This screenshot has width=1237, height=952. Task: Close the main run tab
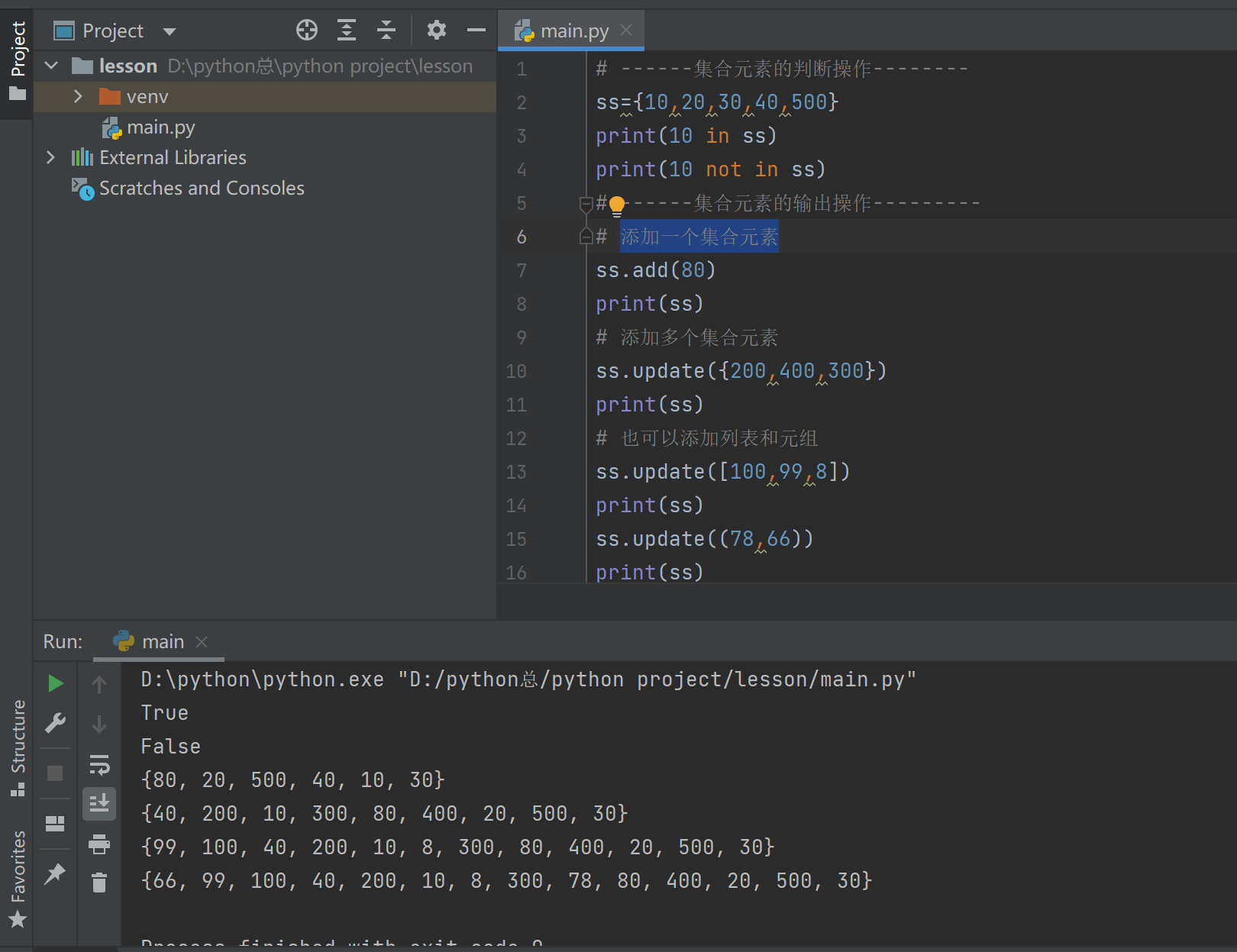202,642
